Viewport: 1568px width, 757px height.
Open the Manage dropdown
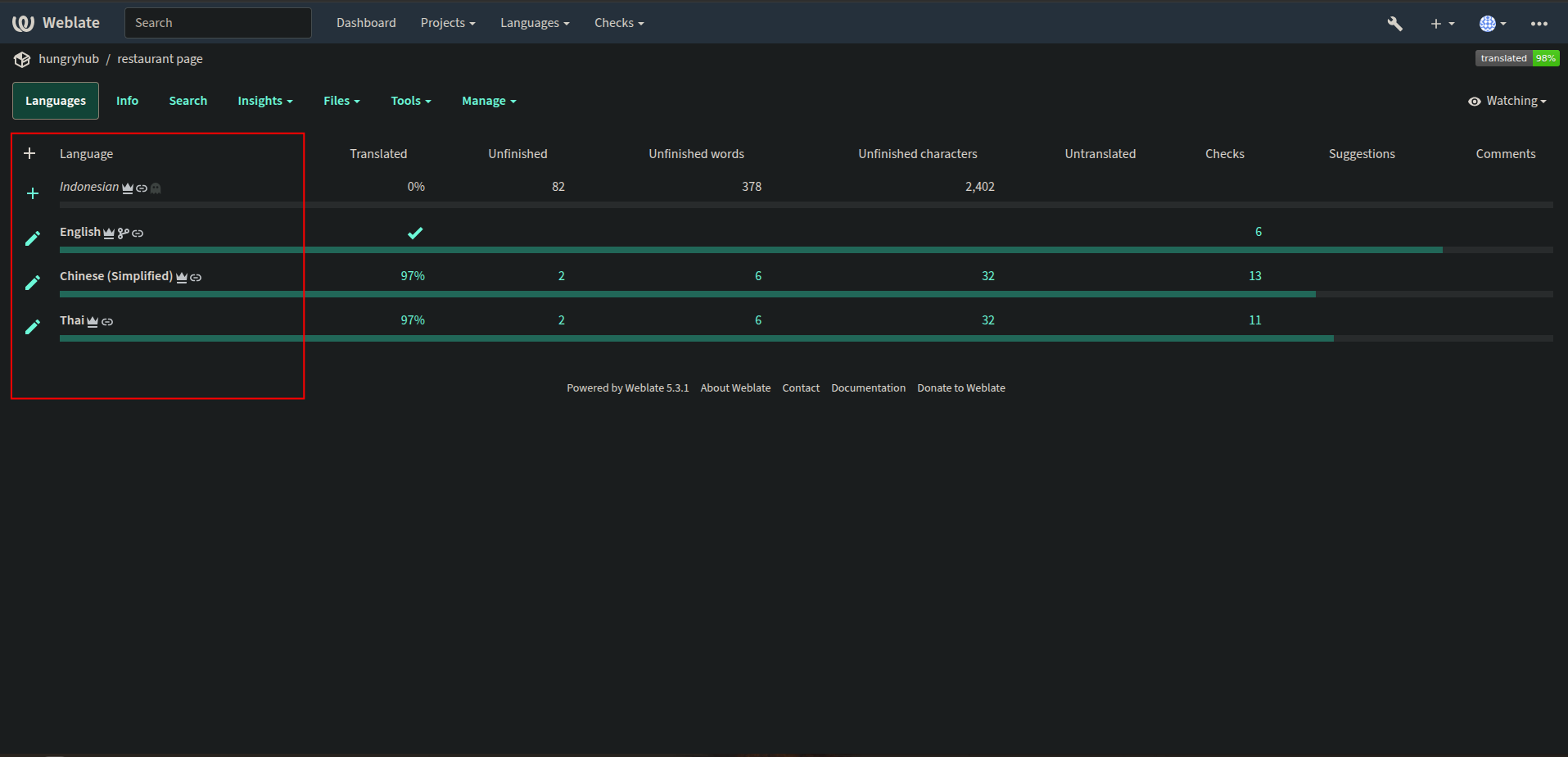tap(488, 101)
